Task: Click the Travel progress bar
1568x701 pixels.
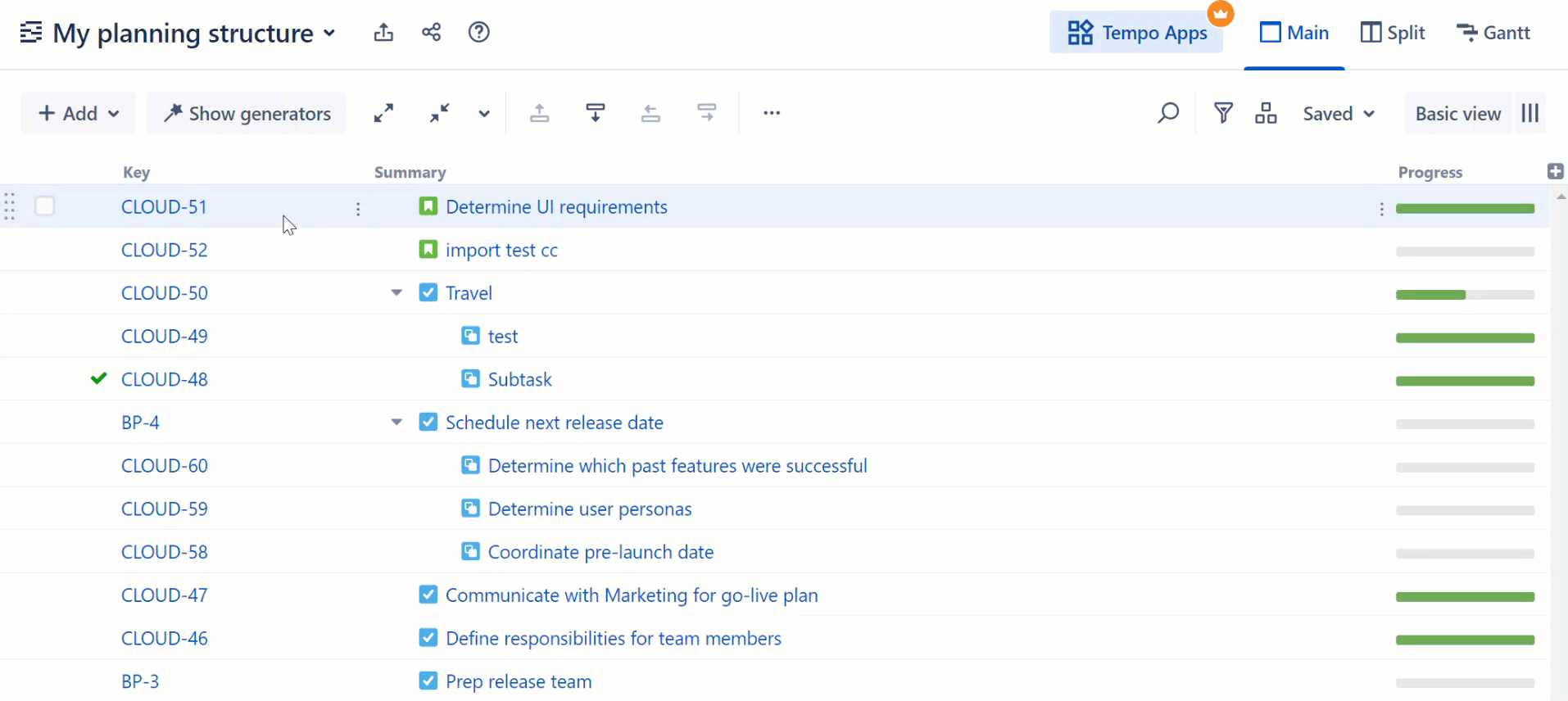Action: (1465, 295)
